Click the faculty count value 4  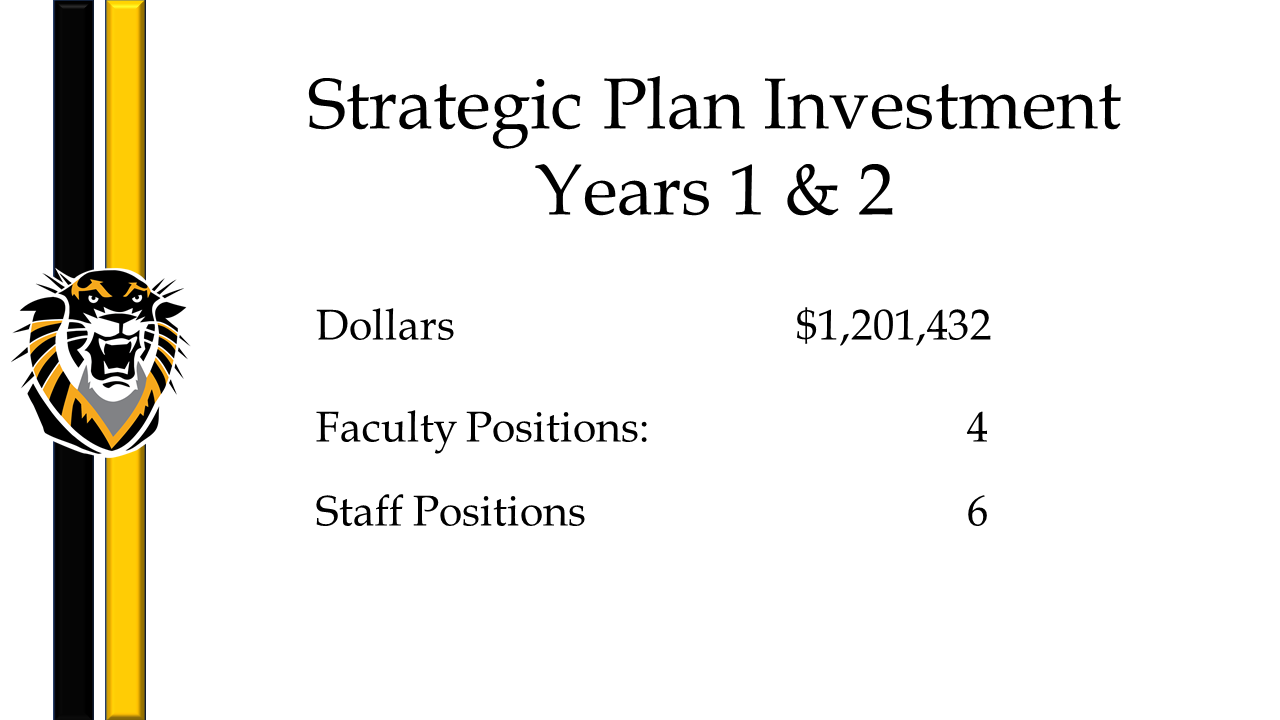pos(977,428)
